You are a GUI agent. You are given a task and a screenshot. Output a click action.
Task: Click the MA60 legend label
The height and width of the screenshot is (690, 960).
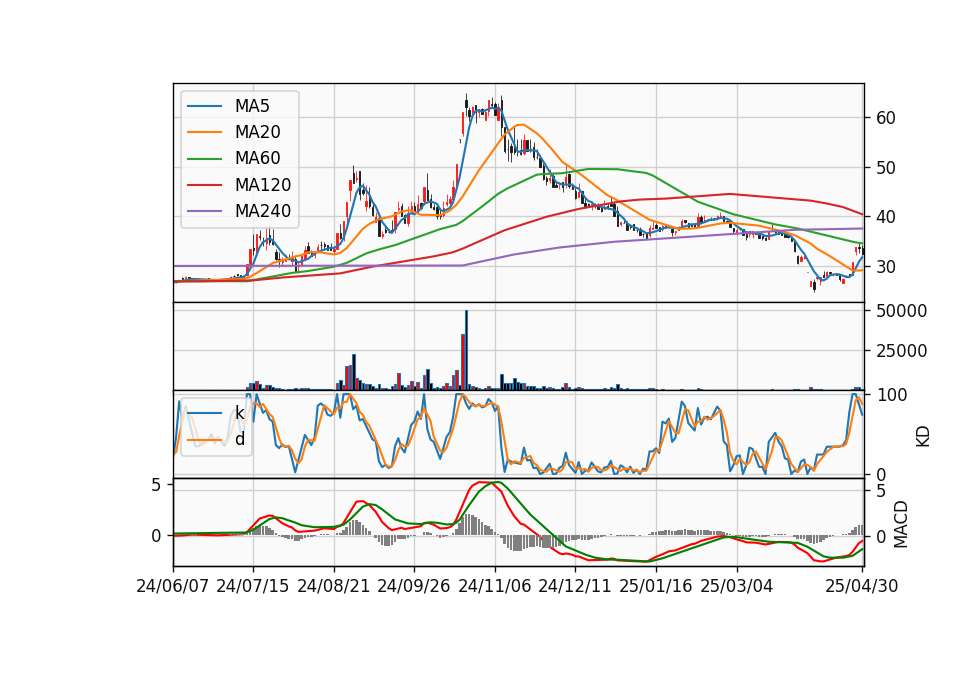257,159
